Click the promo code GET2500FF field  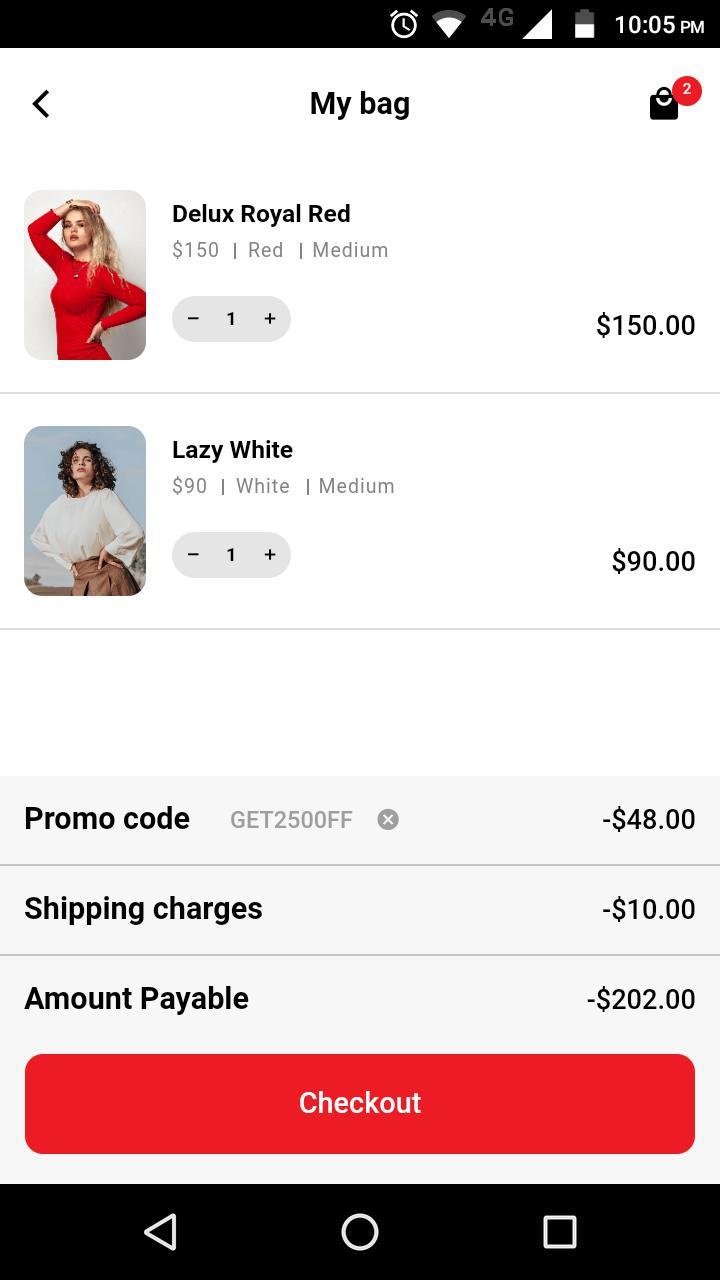pyautogui.click(x=291, y=820)
